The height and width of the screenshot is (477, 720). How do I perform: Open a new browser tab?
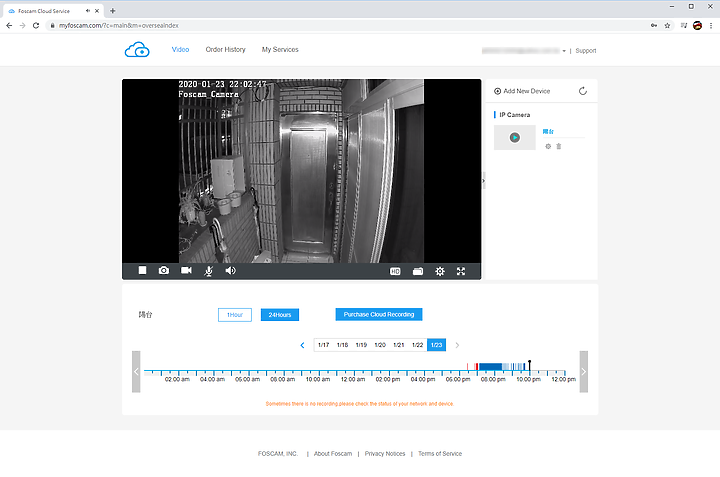tap(112, 11)
